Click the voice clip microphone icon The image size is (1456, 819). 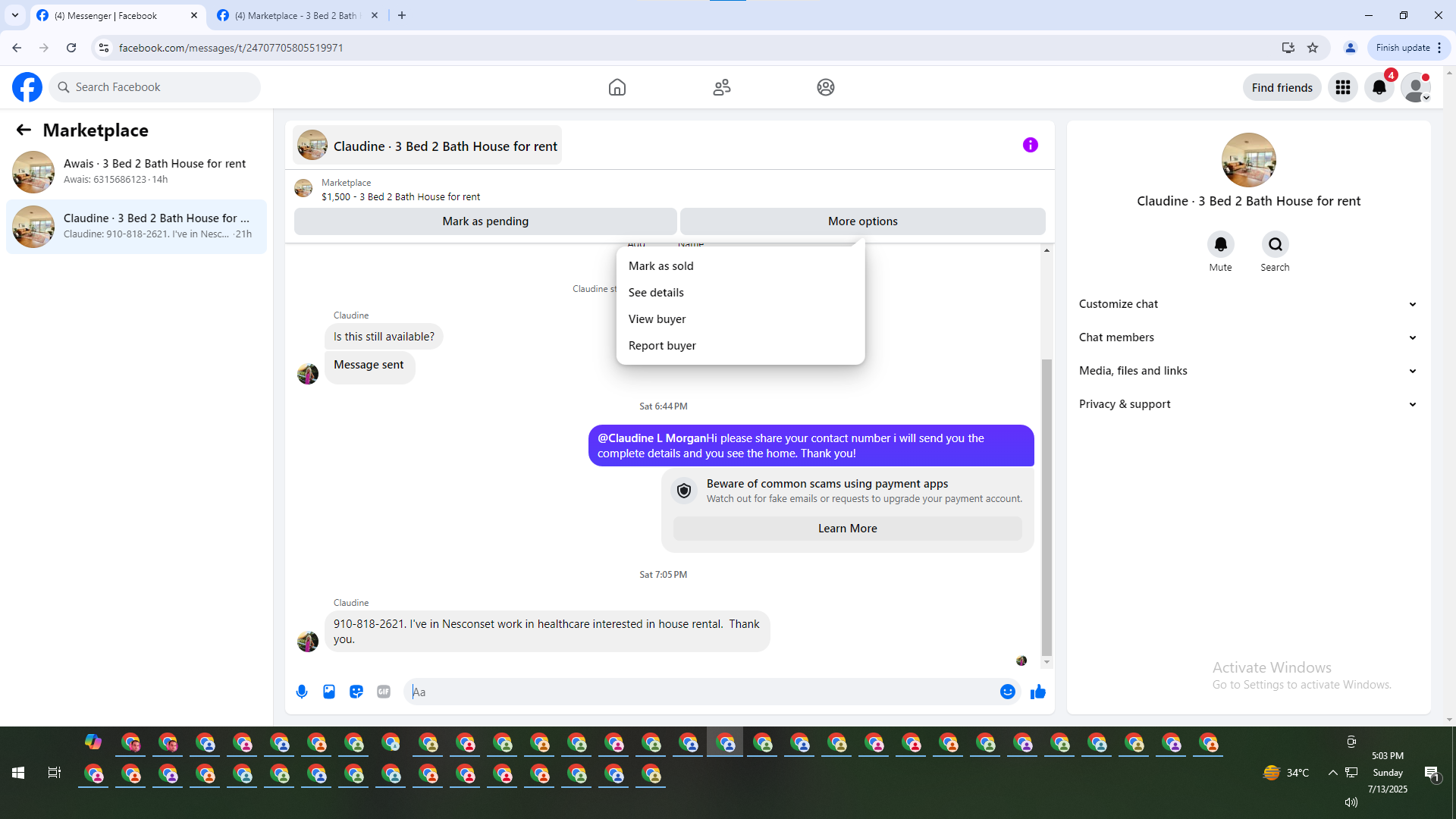[x=302, y=692]
